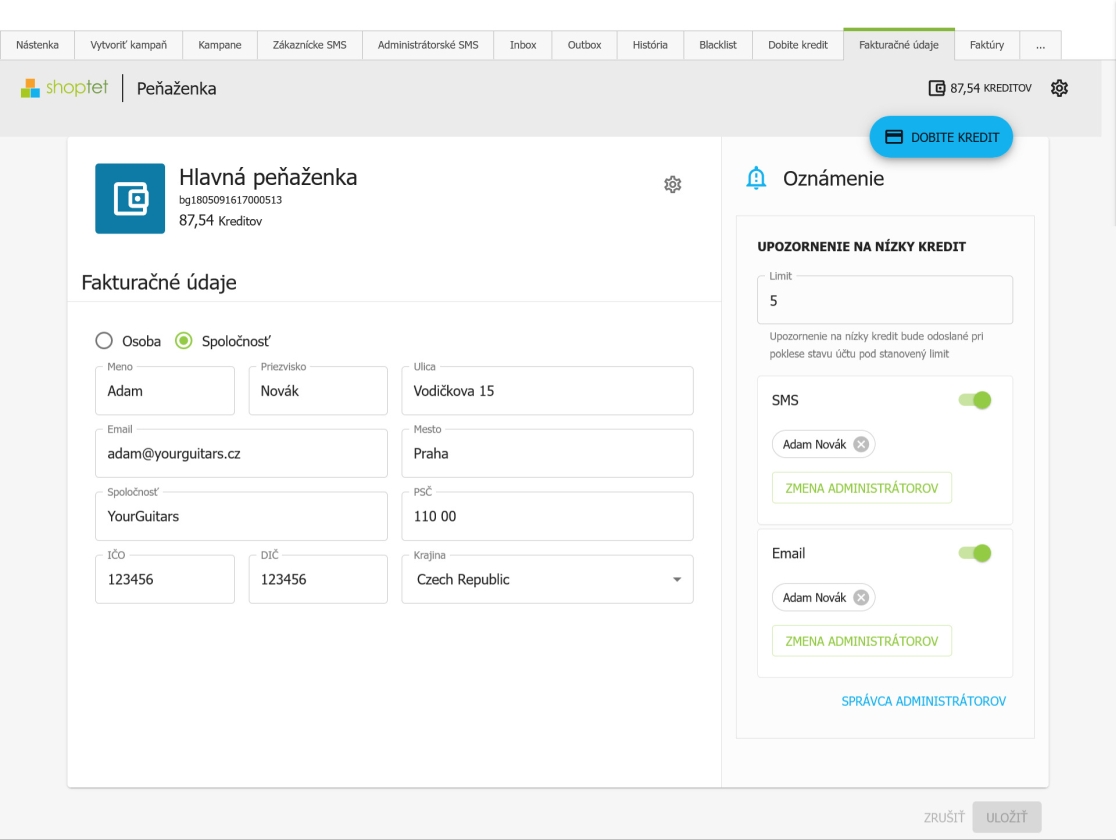1116x840 pixels.
Task: Remove Adam Novák from SMS recipients
Action: click(861, 444)
